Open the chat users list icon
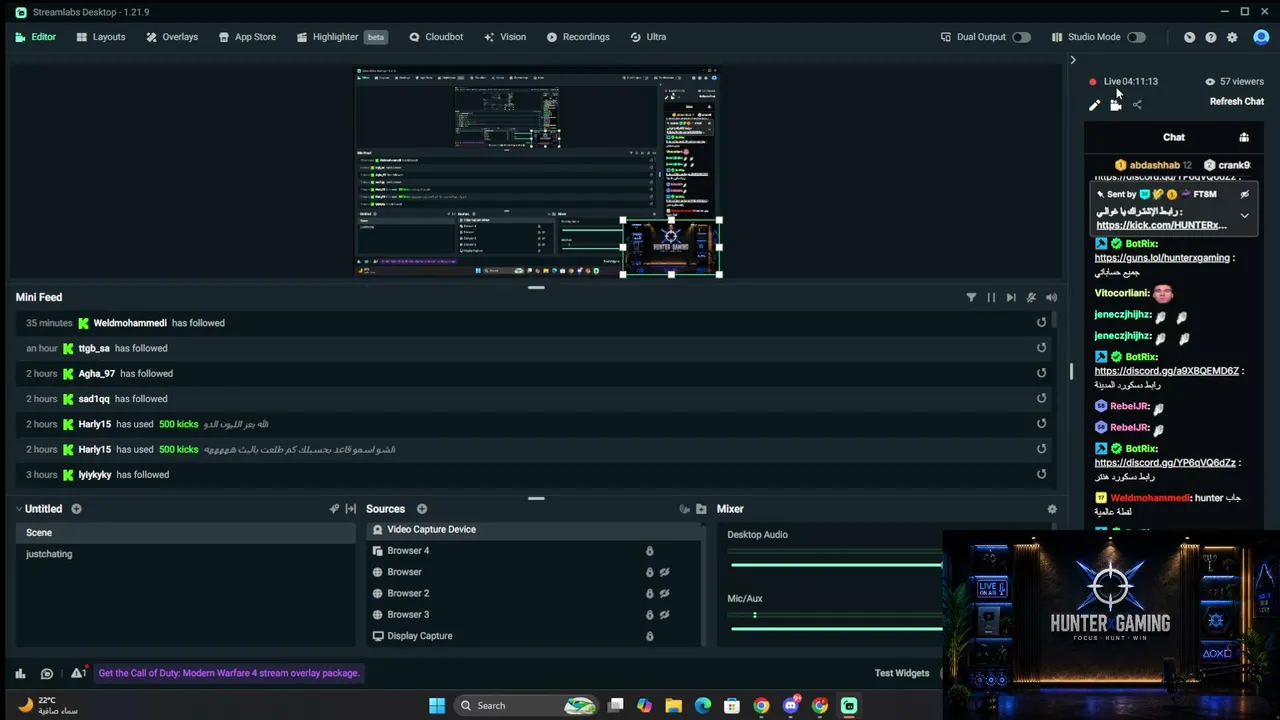 pos(1244,137)
